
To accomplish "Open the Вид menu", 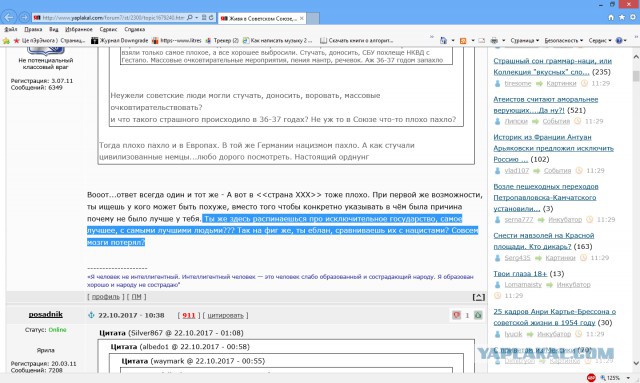I will pos(54,29).
